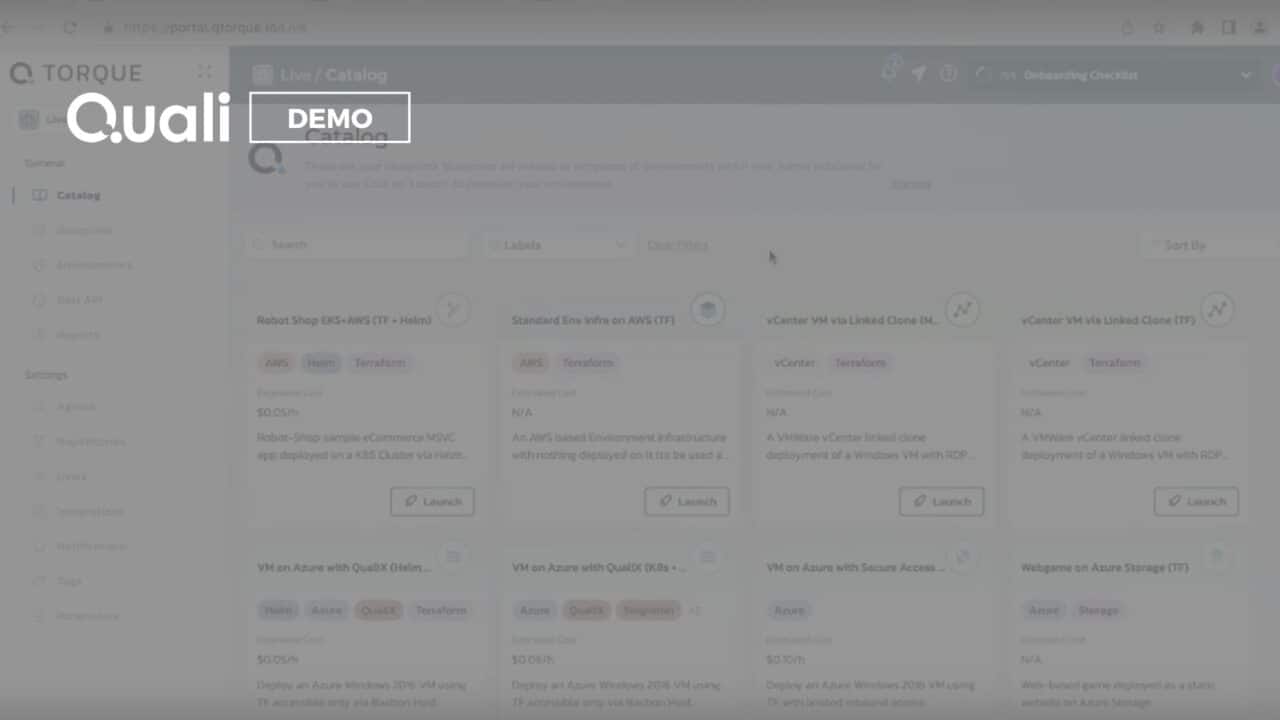
Task: Click the help icon in the top bar
Action: (948, 74)
